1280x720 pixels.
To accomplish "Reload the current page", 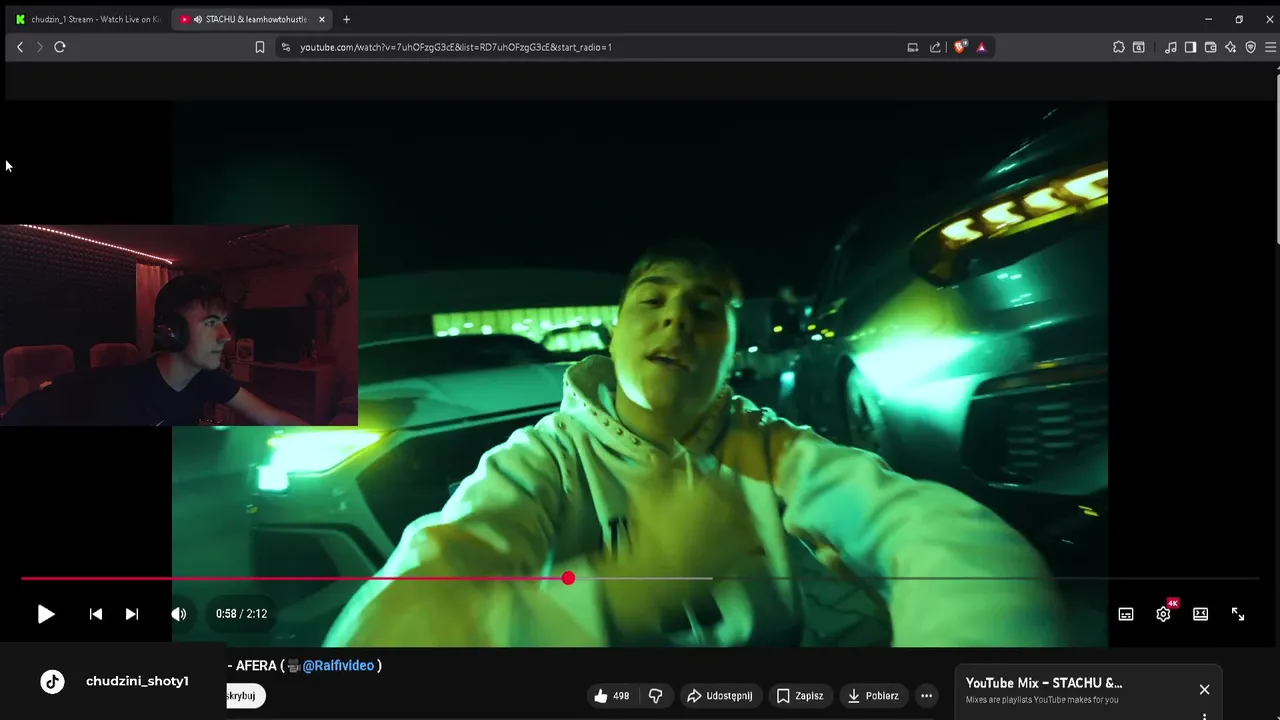I will (60, 47).
